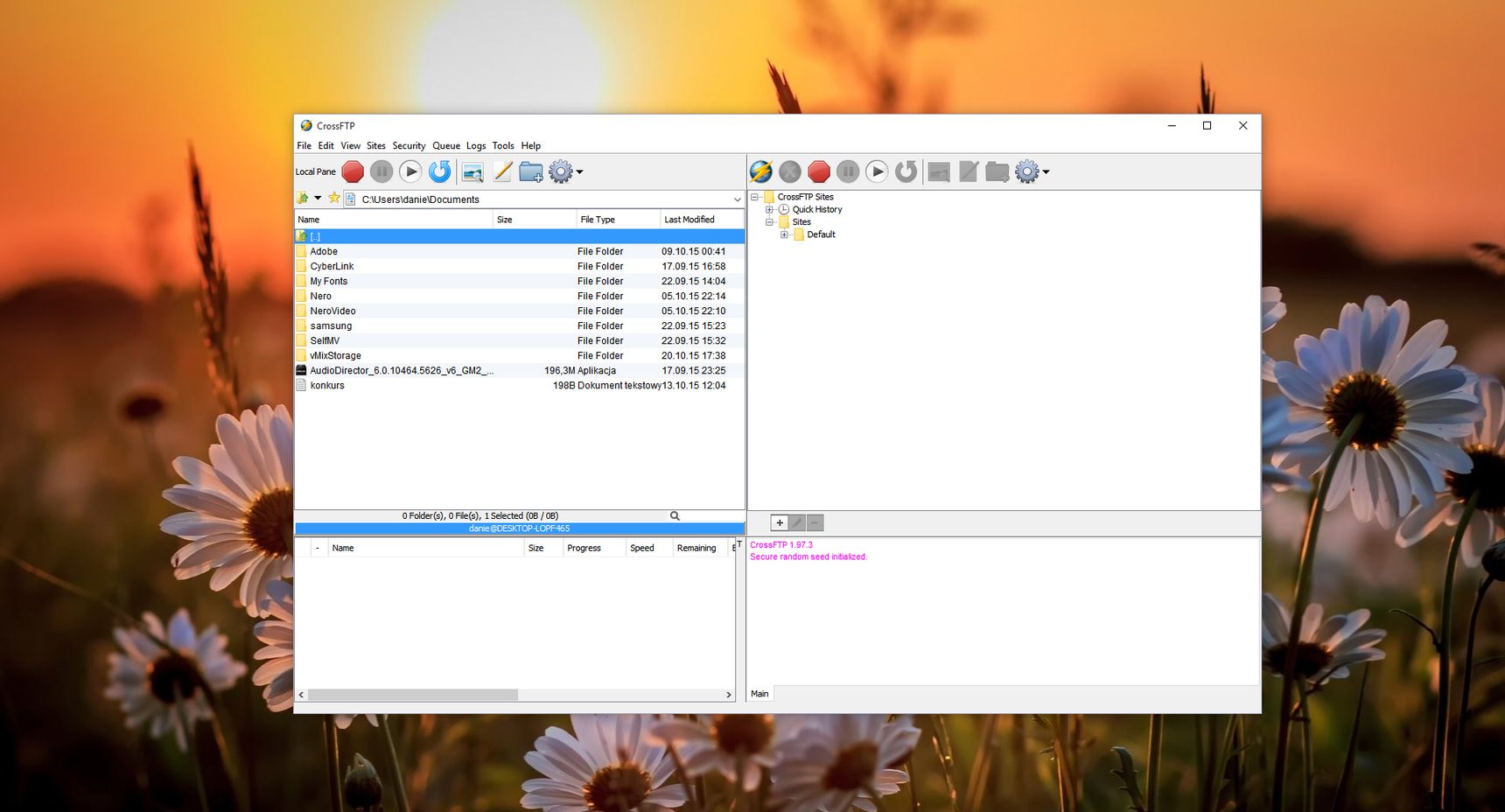Open the Sites menu

tap(376, 146)
